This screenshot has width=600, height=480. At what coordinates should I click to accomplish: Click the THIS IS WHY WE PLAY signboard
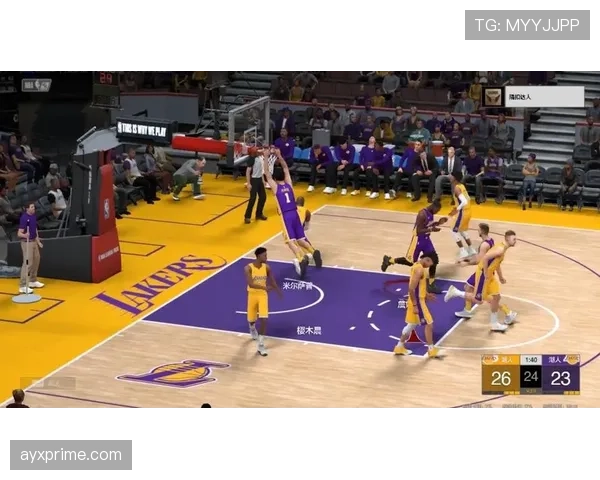[144, 129]
